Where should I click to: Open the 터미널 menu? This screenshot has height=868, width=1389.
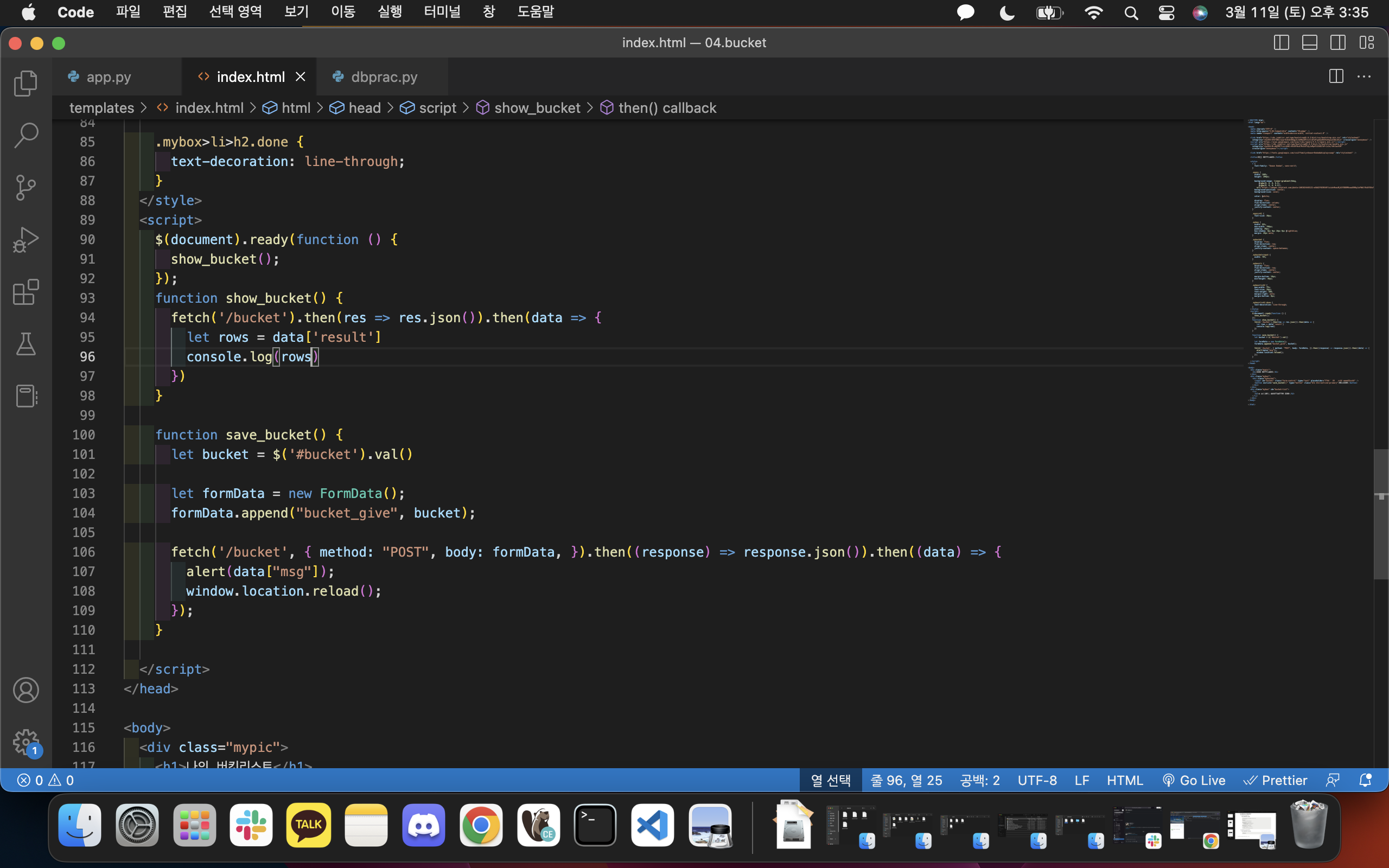(x=442, y=12)
